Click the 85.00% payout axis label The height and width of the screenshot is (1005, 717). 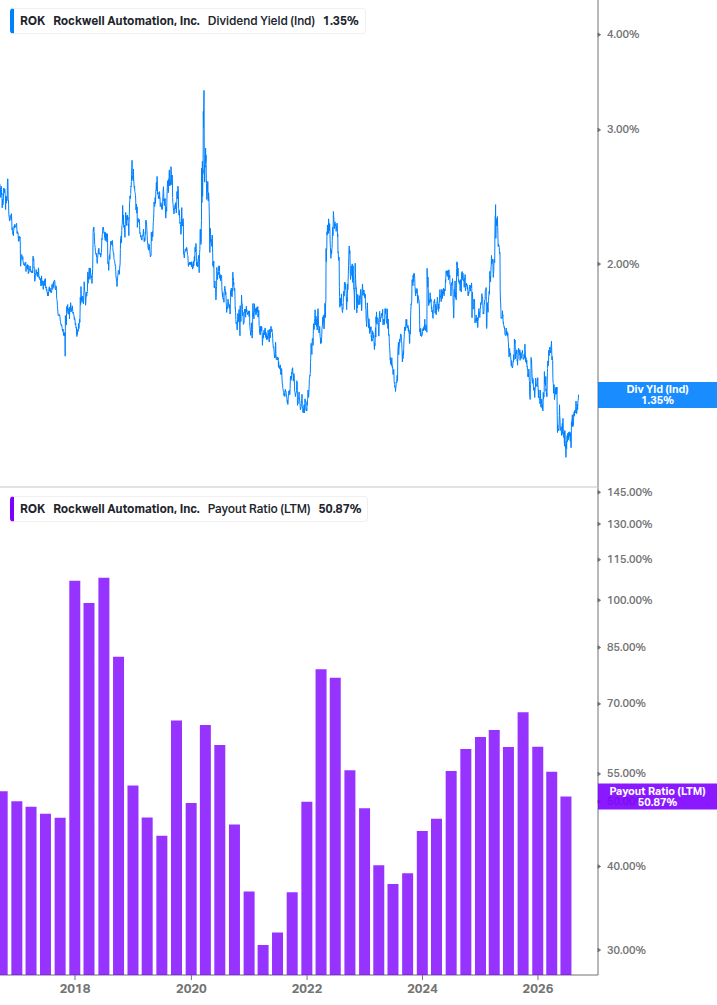click(626, 647)
